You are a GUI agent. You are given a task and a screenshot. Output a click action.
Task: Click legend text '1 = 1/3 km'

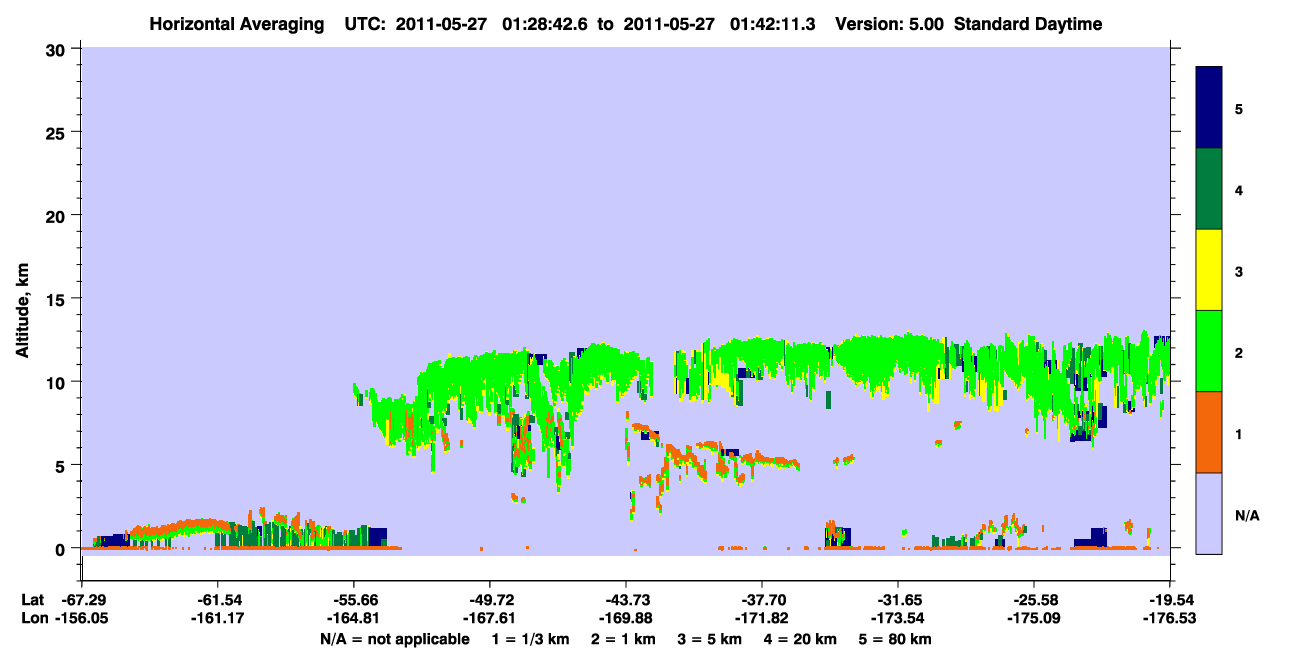[x=529, y=639]
